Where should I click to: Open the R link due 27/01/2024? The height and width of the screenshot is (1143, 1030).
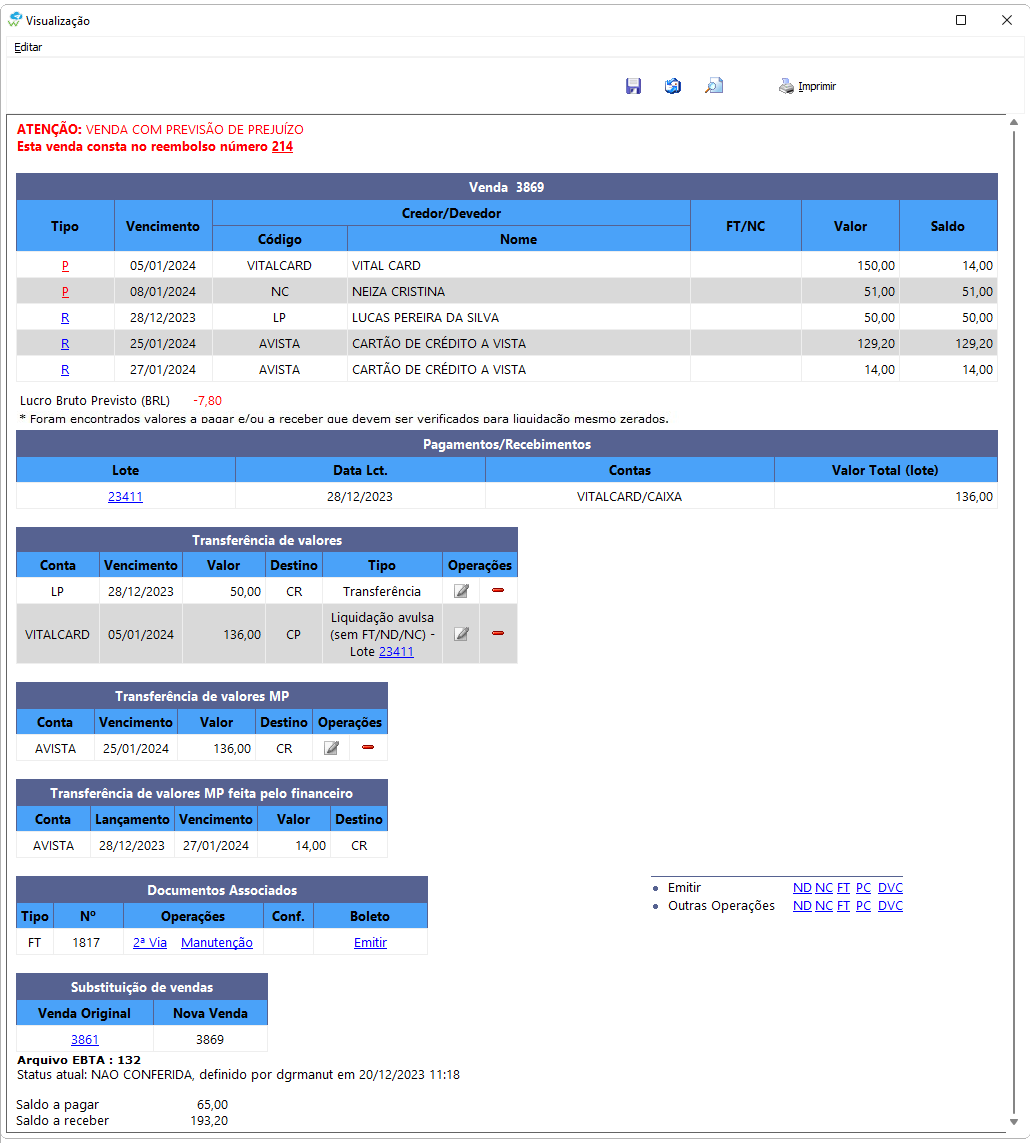click(65, 370)
